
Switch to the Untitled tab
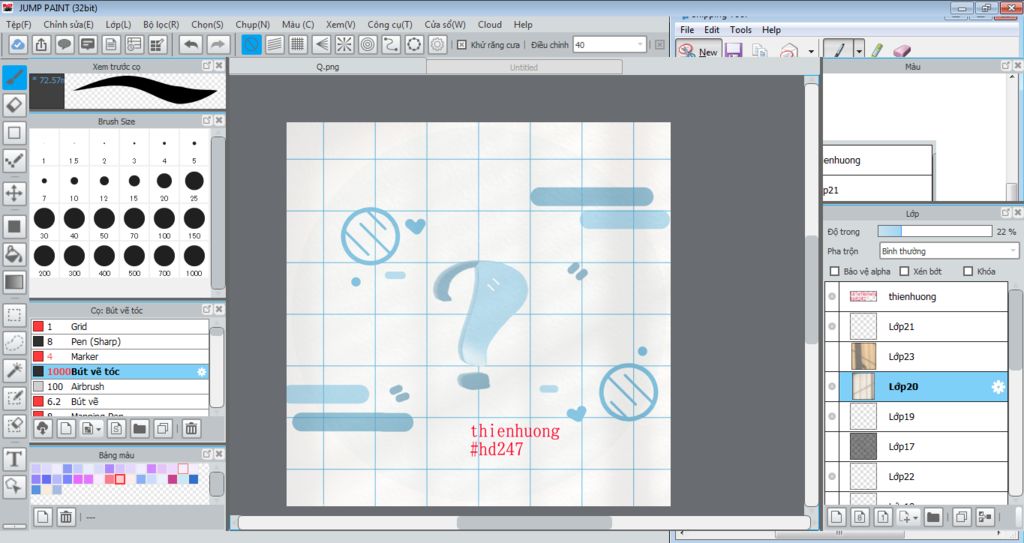[x=524, y=67]
